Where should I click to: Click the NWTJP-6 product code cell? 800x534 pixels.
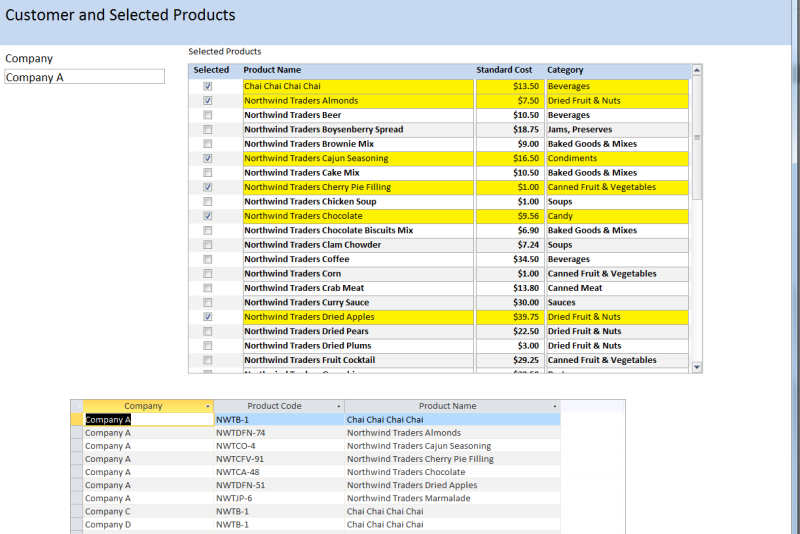[279, 498]
